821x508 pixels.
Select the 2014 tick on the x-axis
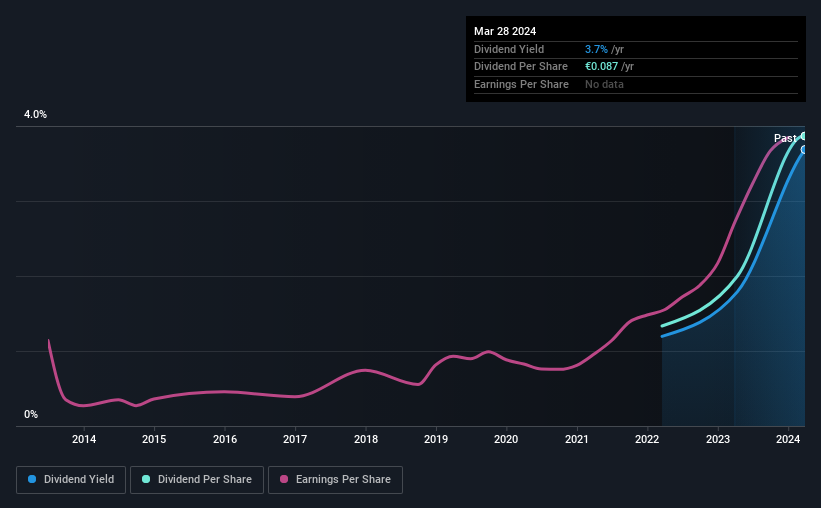[x=84, y=438]
